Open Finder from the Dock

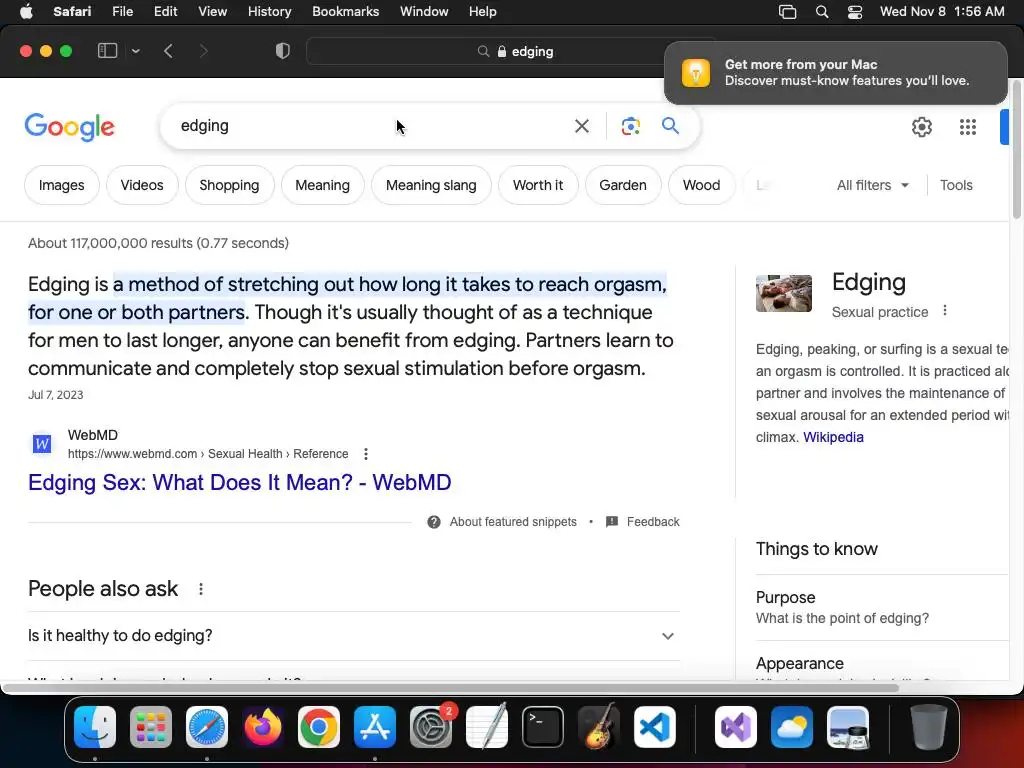pos(95,727)
